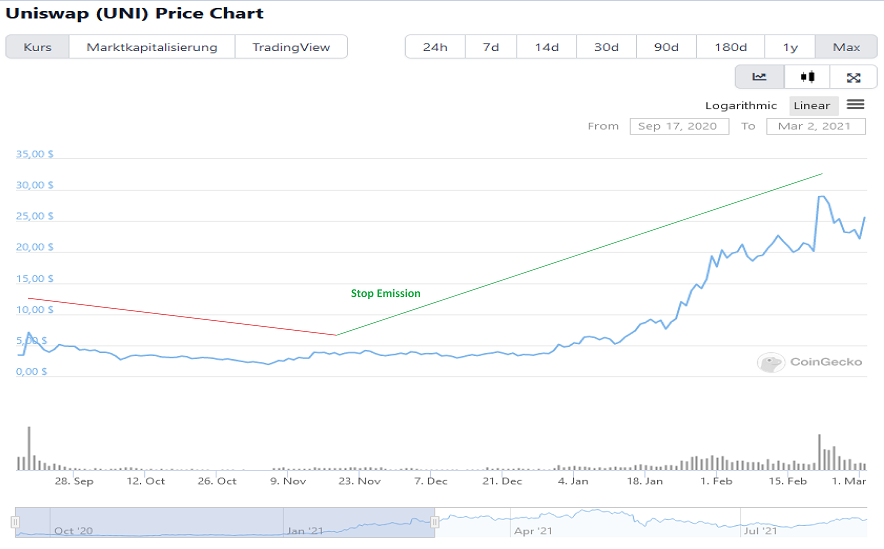Click the Apr '21 navigator label

[x=533, y=531]
